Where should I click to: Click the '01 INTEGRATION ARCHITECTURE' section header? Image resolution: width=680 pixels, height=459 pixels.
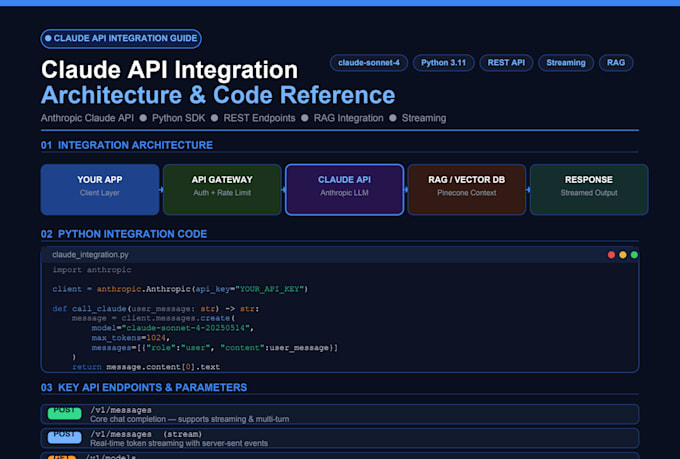click(x=127, y=145)
